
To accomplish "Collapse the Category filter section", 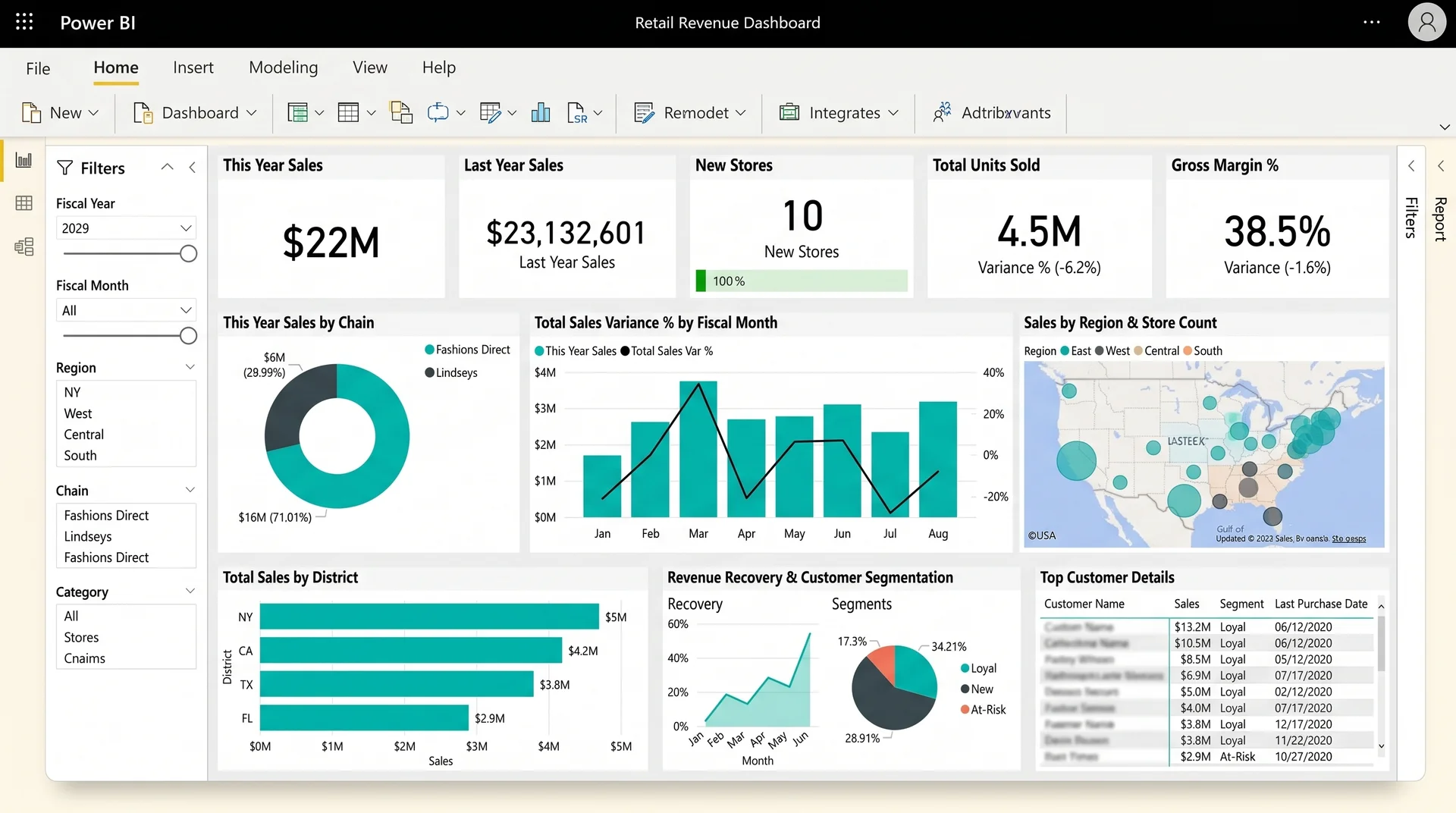I will (190, 592).
